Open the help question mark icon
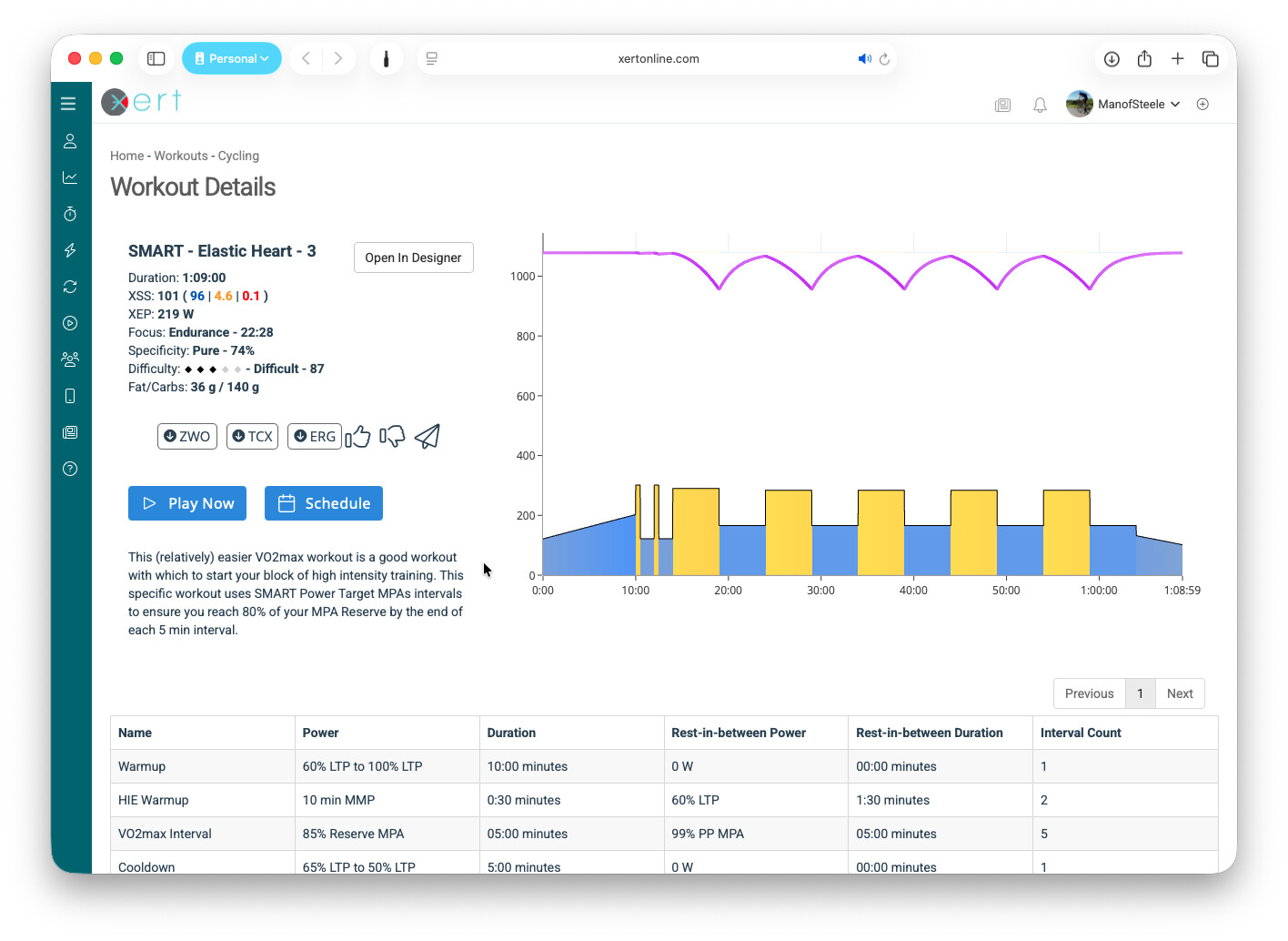The height and width of the screenshot is (941, 1288). pos(70,469)
